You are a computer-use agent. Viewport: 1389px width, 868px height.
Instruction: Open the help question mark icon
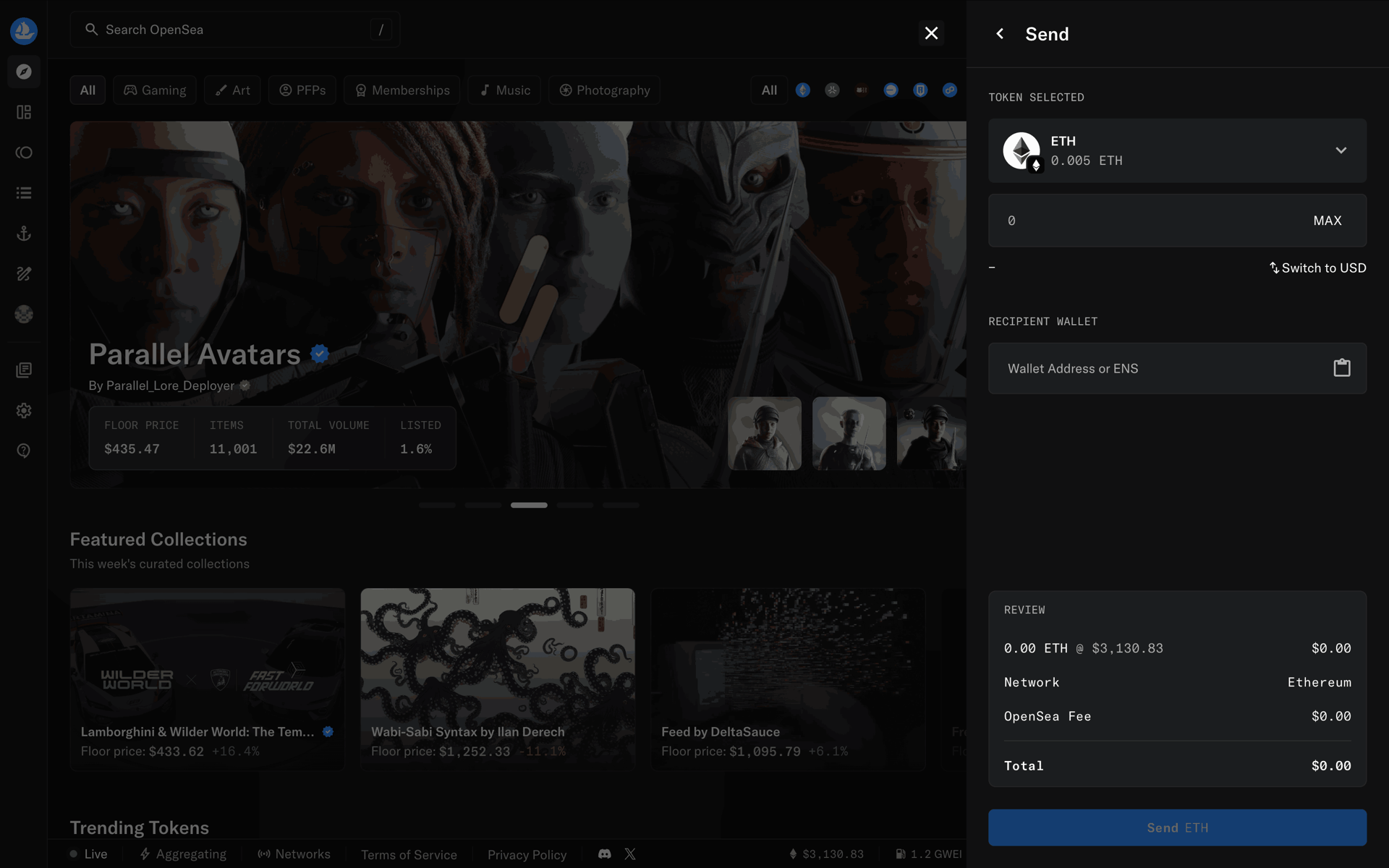pyautogui.click(x=24, y=451)
